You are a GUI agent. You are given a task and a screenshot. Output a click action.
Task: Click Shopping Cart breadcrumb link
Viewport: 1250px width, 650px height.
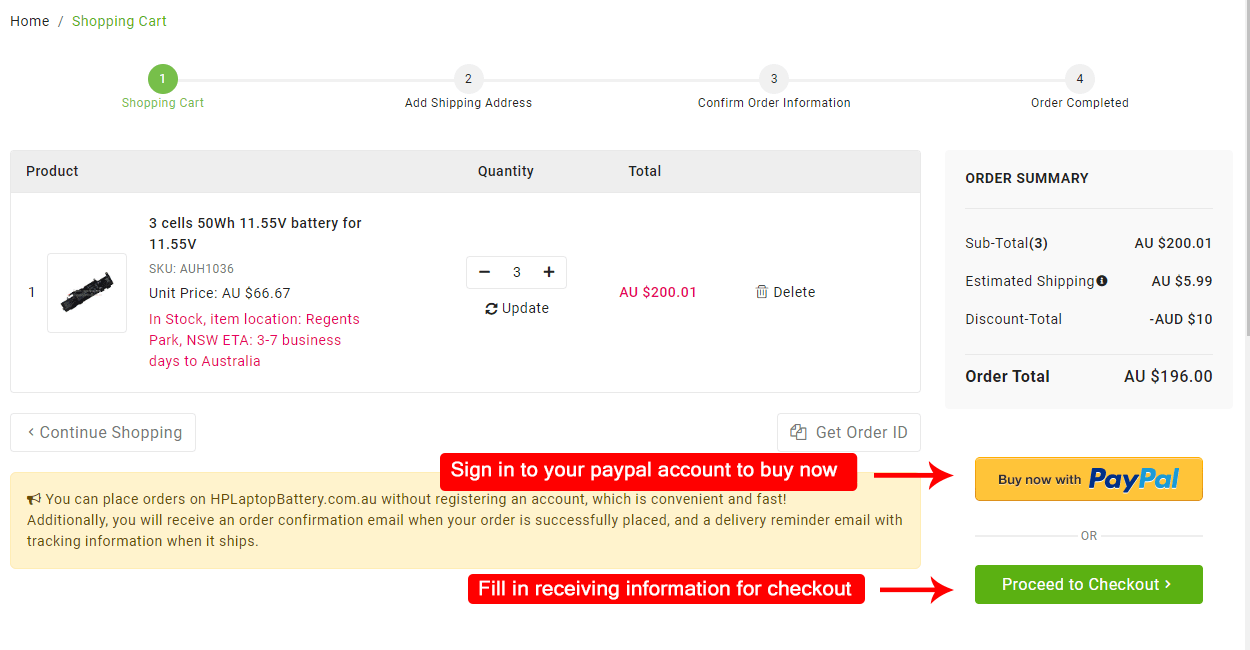coord(119,21)
